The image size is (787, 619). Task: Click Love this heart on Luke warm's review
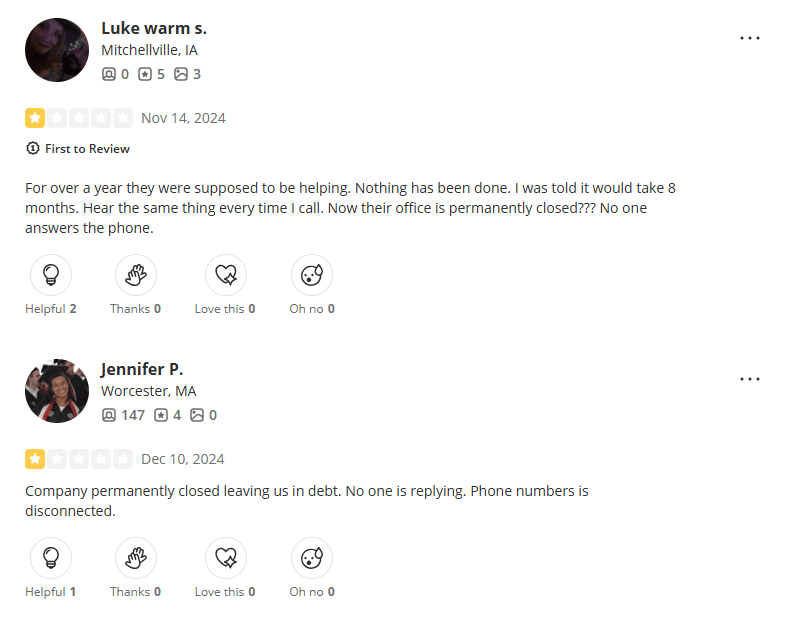[x=225, y=274]
